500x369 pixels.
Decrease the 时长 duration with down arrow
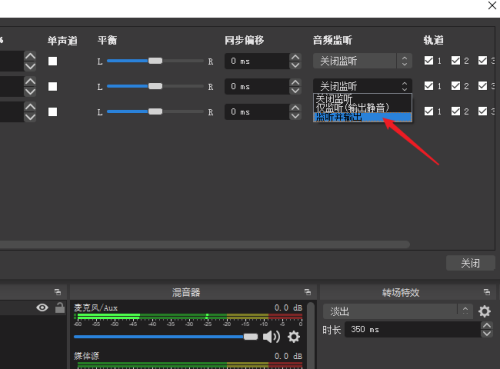(x=487, y=333)
